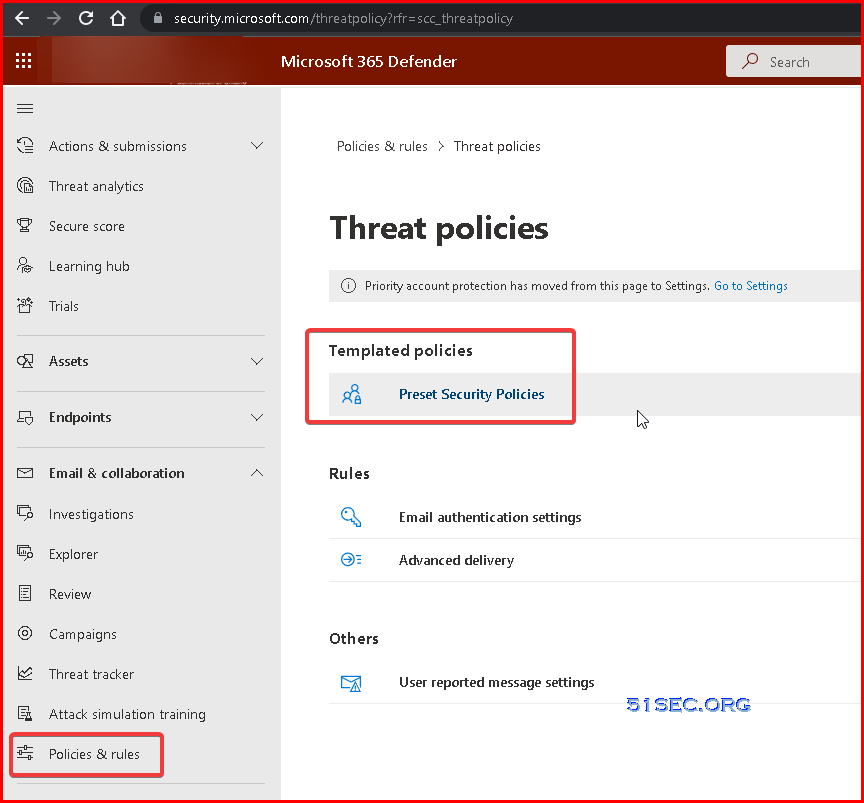The image size is (864, 803).
Task: Click the Review icon
Action: pyautogui.click(x=25, y=593)
